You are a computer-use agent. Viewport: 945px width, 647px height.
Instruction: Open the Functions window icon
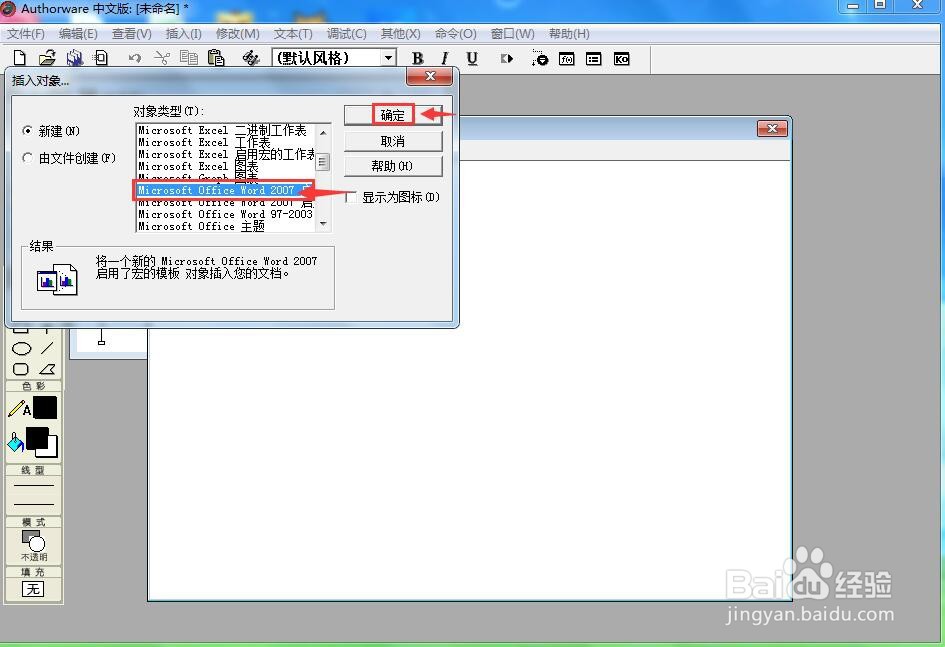(567, 58)
